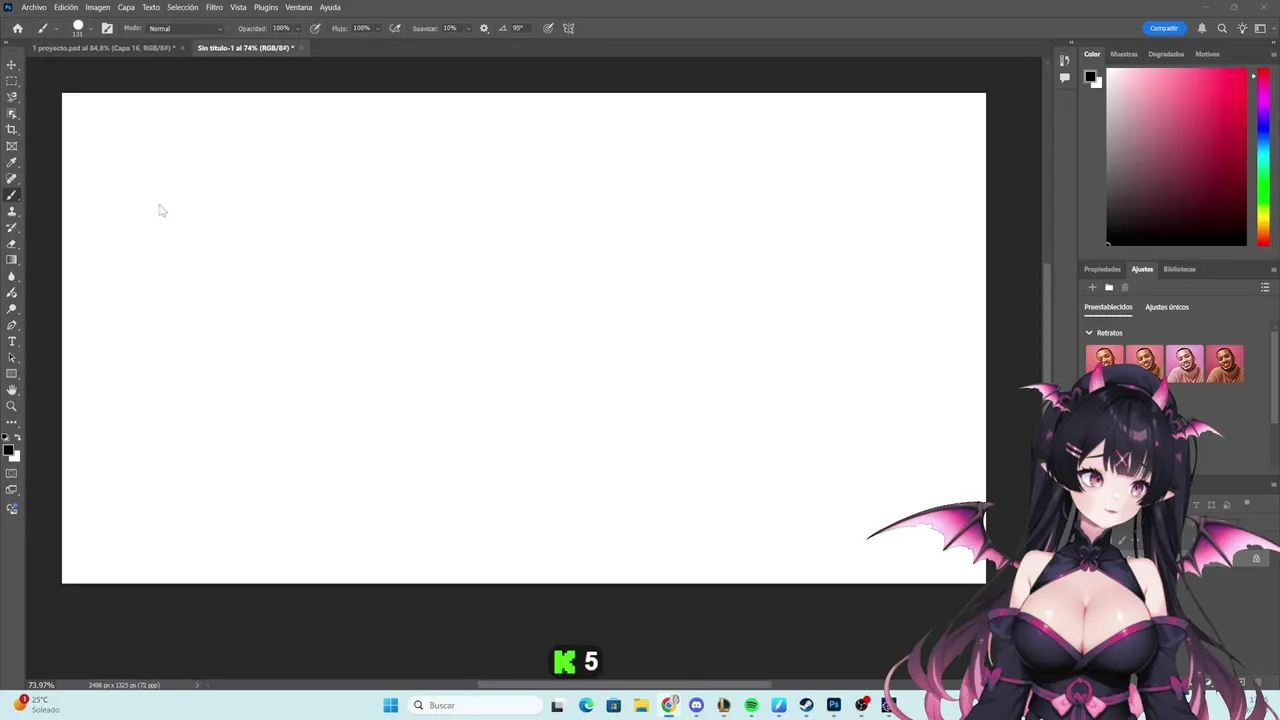The width and height of the screenshot is (1280, 720).
Task: Select the Frame tool
Action: (12, 146)
